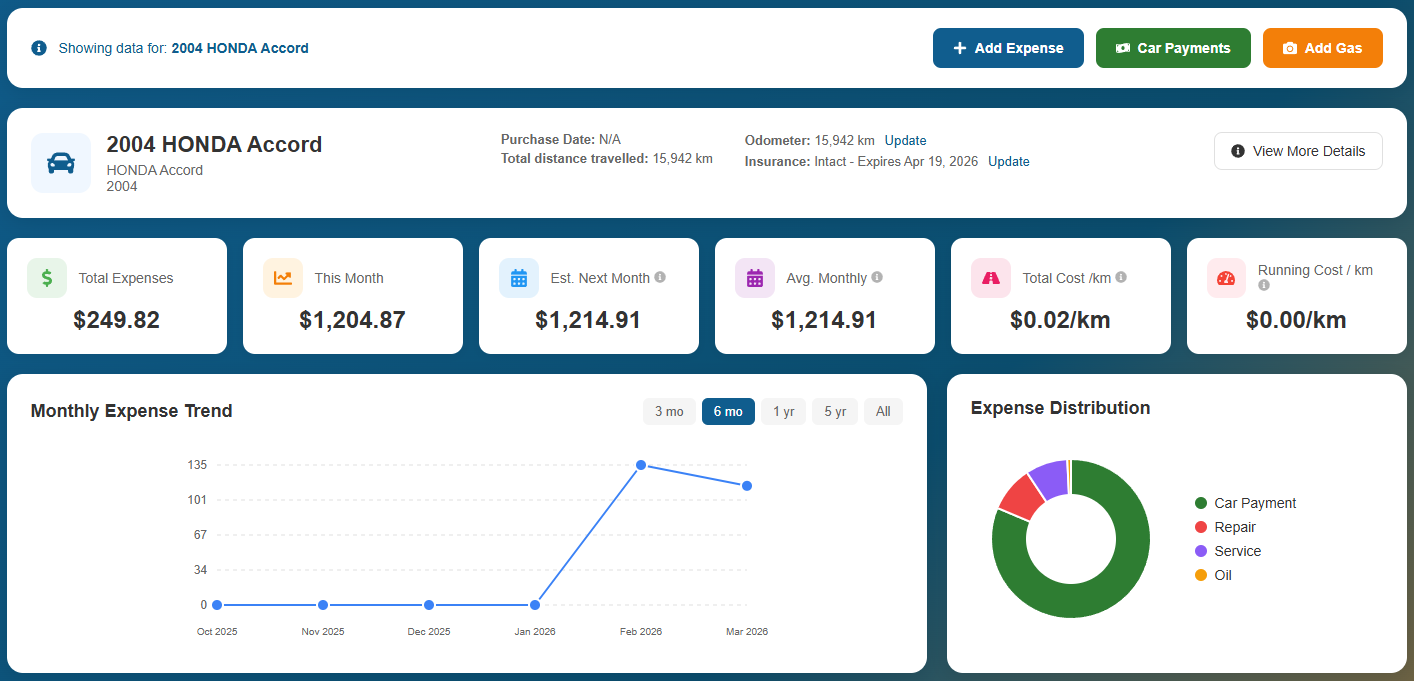Click the info tooltip icon next to Est. Next Month
This screenshot has height=681, width=1414.
[x=660, y=277]
